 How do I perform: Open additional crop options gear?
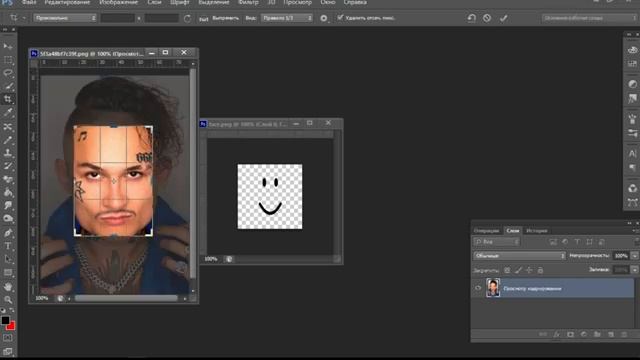click(x=324, y=18)
